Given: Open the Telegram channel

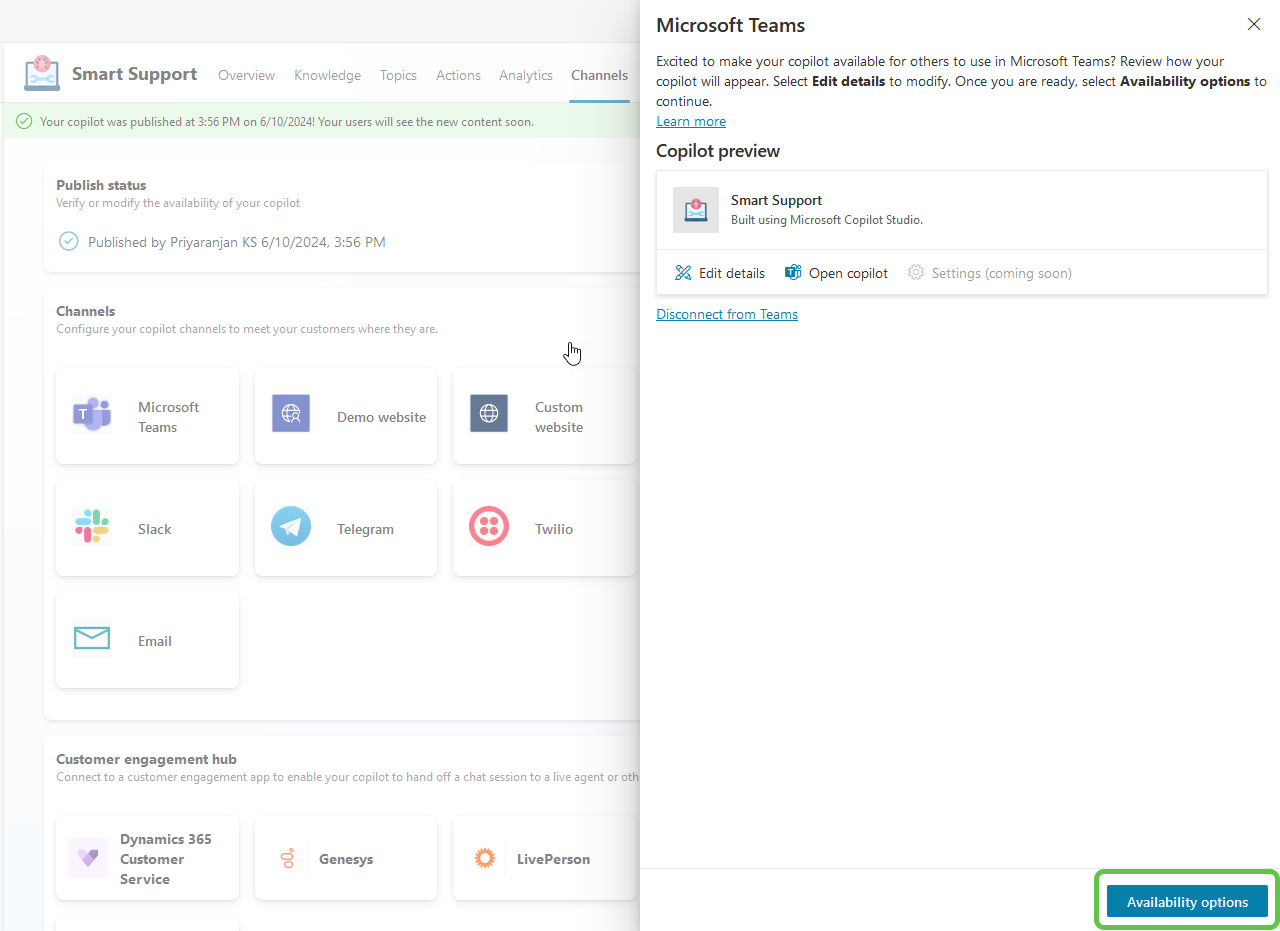Looking at the screenshot, I should pyautogui.click(x=345, y=527).
